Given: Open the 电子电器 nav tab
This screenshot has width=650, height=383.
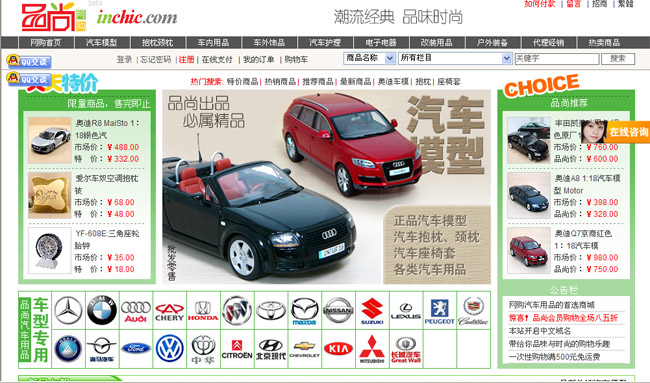Looking at the screenshot, I should coord(381,42).
